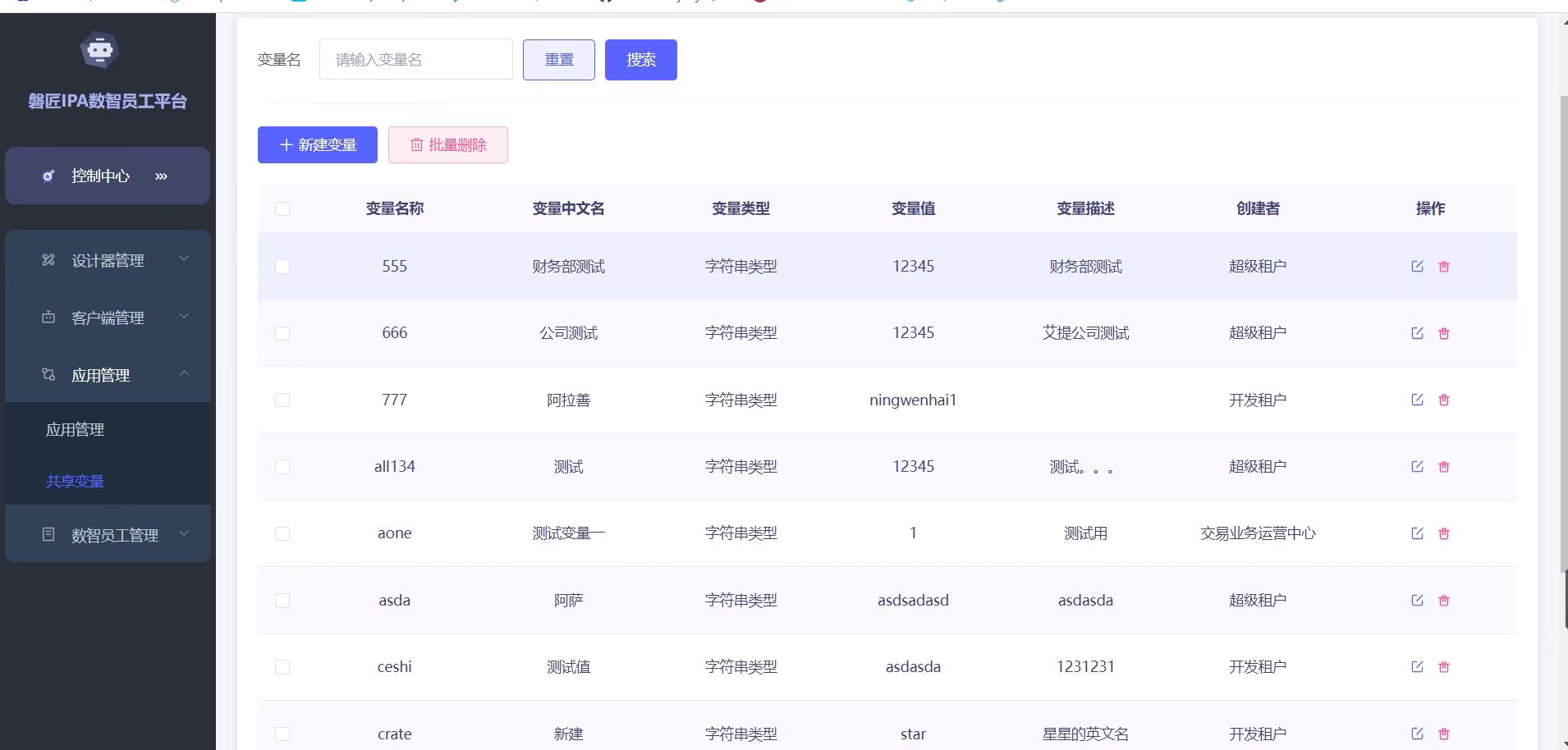Expand the 客户端管理 menu chevron
Image resolution: width=1568 pixels, height=750 pixels.
click(x=184, y=316)
